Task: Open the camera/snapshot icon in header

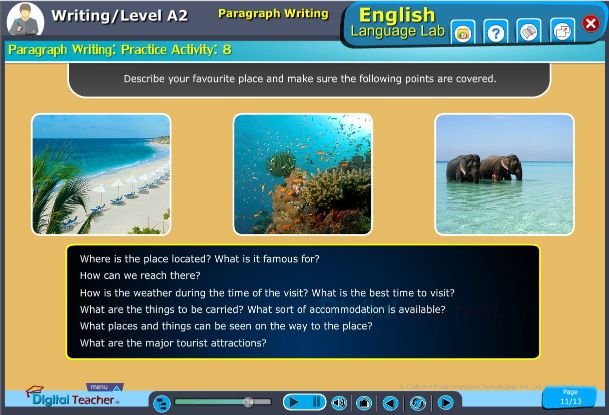Action: [463, 33]
